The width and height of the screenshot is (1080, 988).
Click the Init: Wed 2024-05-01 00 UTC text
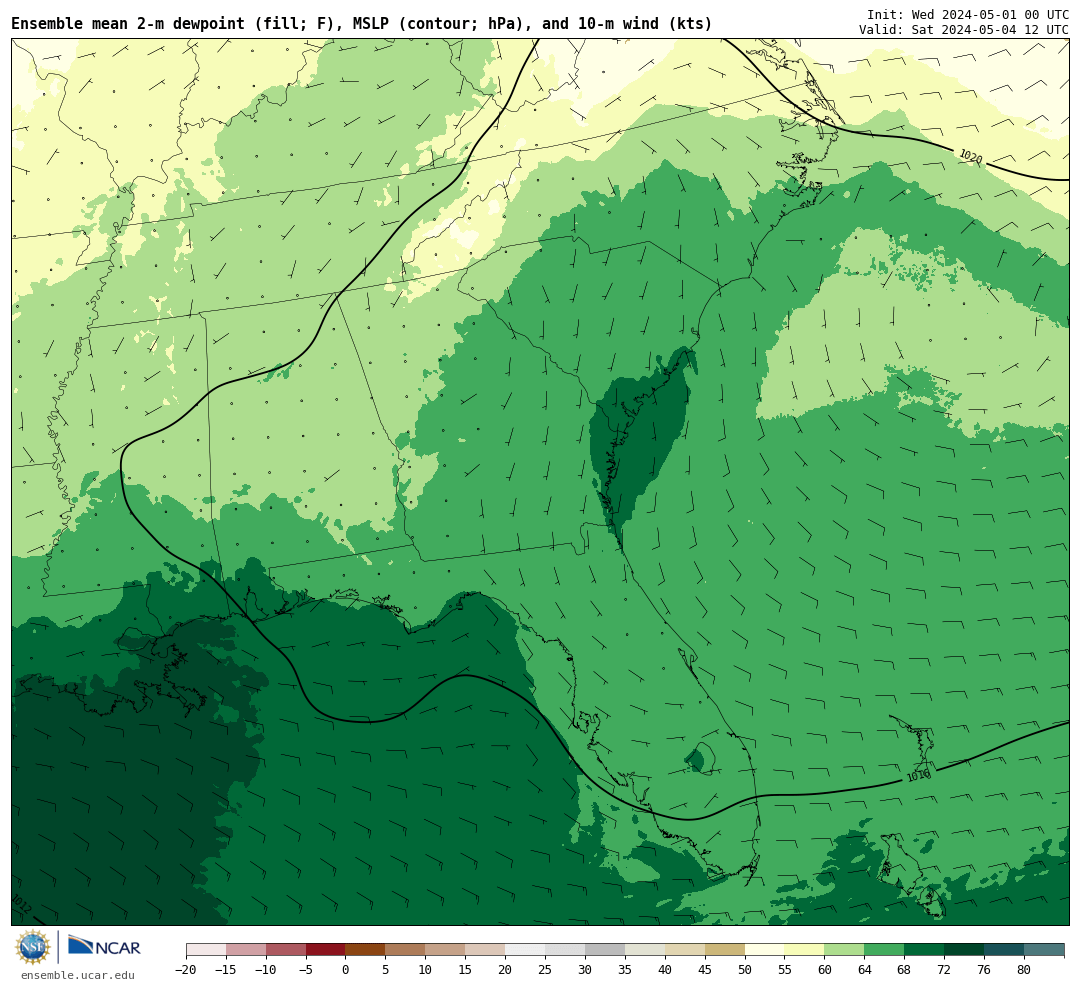[x=968, y=14]
